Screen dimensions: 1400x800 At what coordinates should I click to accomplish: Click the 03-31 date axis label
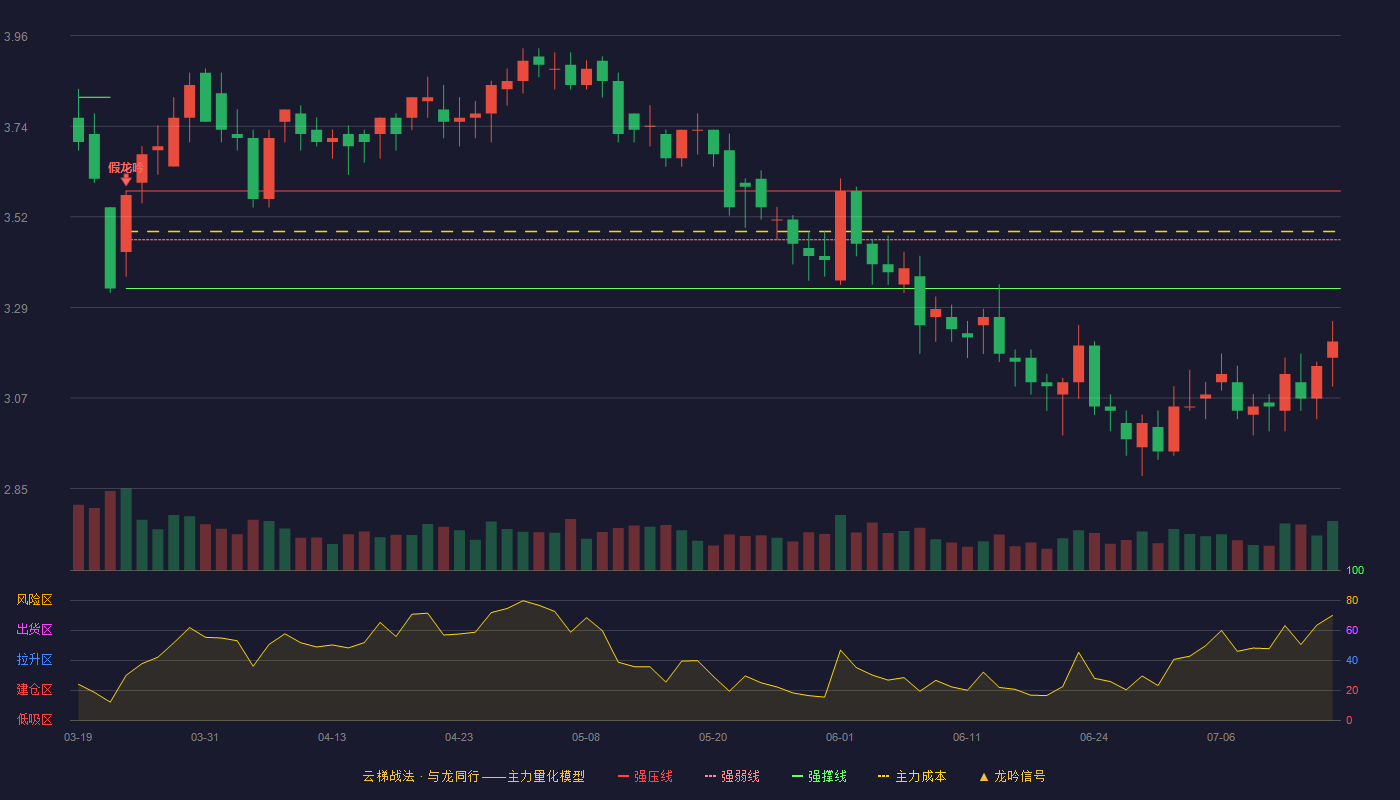coord(205,737)
